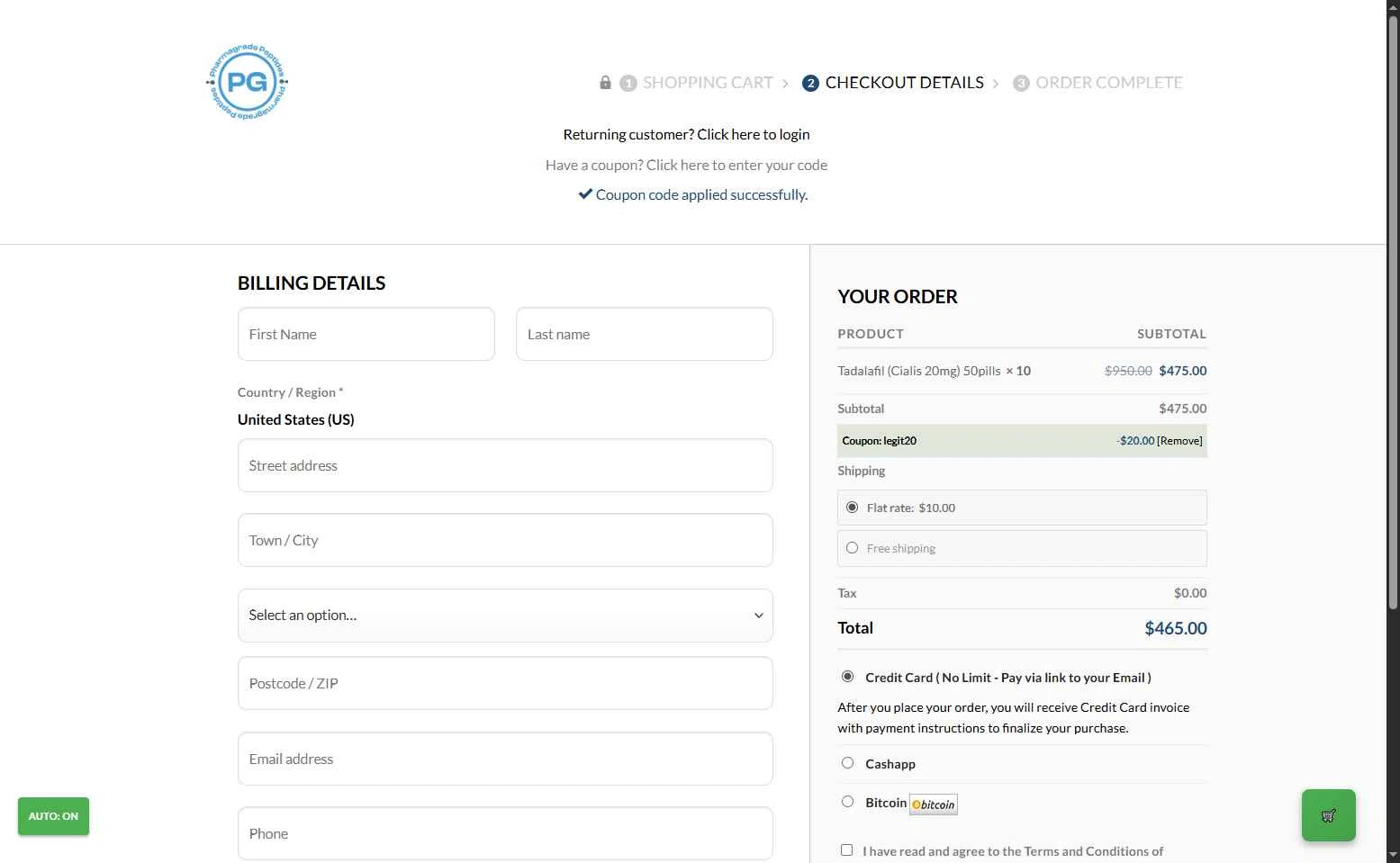Click the page vertical scrollbar
The height and width of the screenshot is (863, 1400).
(x=1393, y=315)
